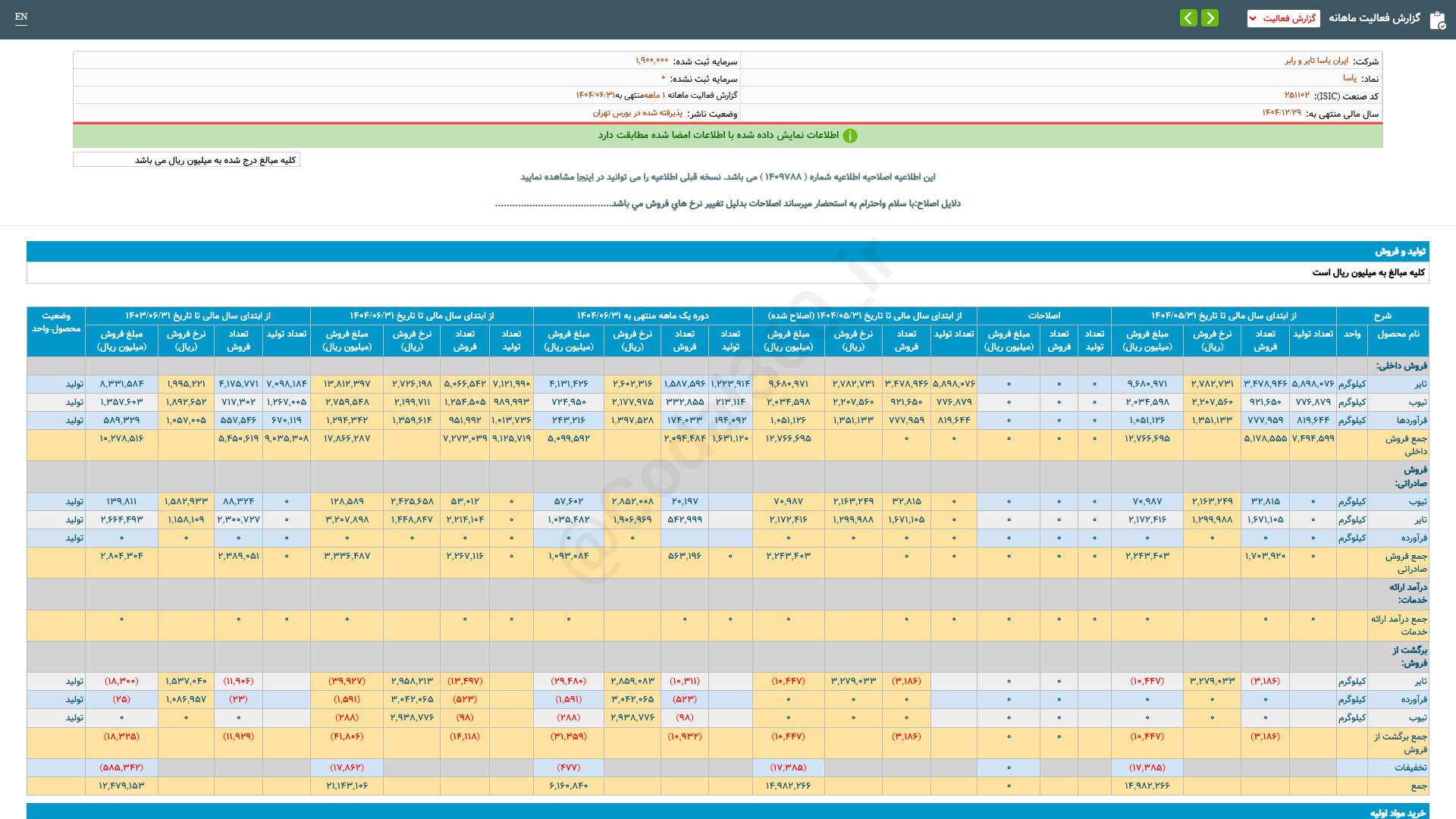1456x819 pixels.
Task: Click the clipboard report icon in header
Action: click(x=1437, y=20)
